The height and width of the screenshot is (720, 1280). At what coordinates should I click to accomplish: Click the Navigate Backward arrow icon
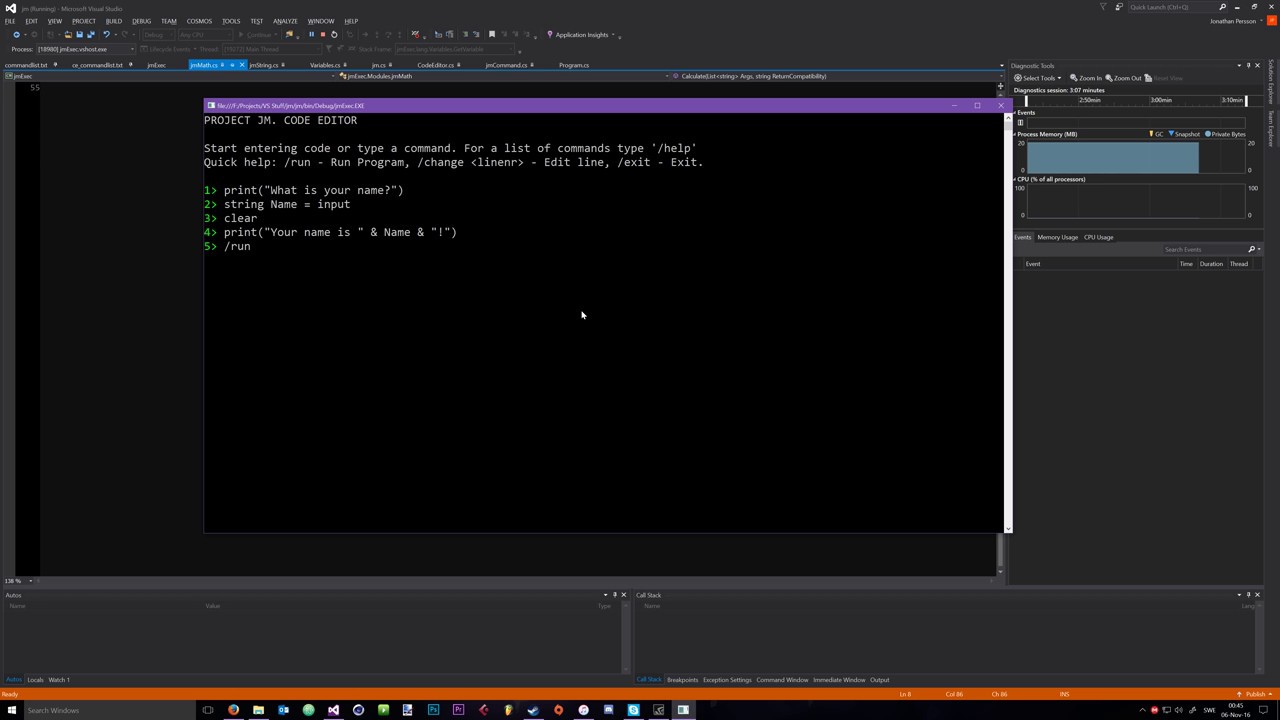16,34
